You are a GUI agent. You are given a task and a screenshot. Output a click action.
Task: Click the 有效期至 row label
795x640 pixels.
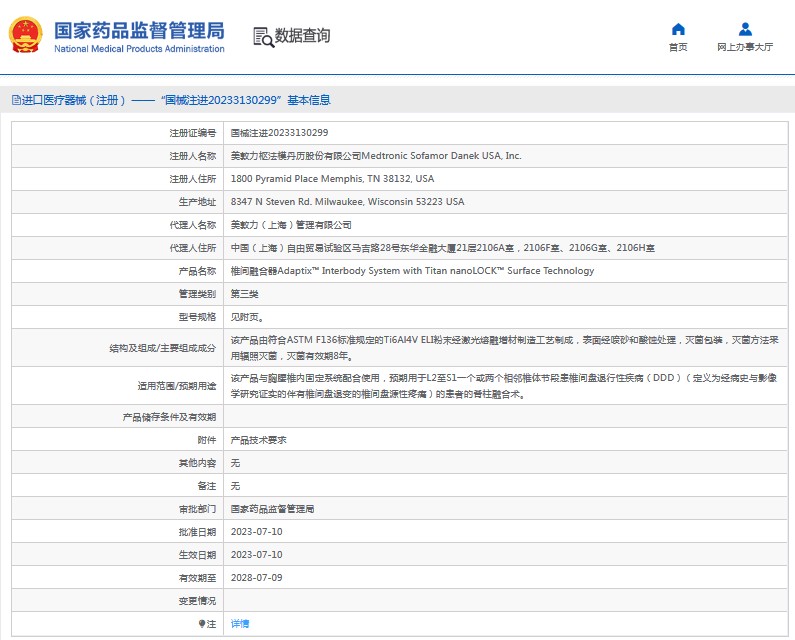pos(197,578)
